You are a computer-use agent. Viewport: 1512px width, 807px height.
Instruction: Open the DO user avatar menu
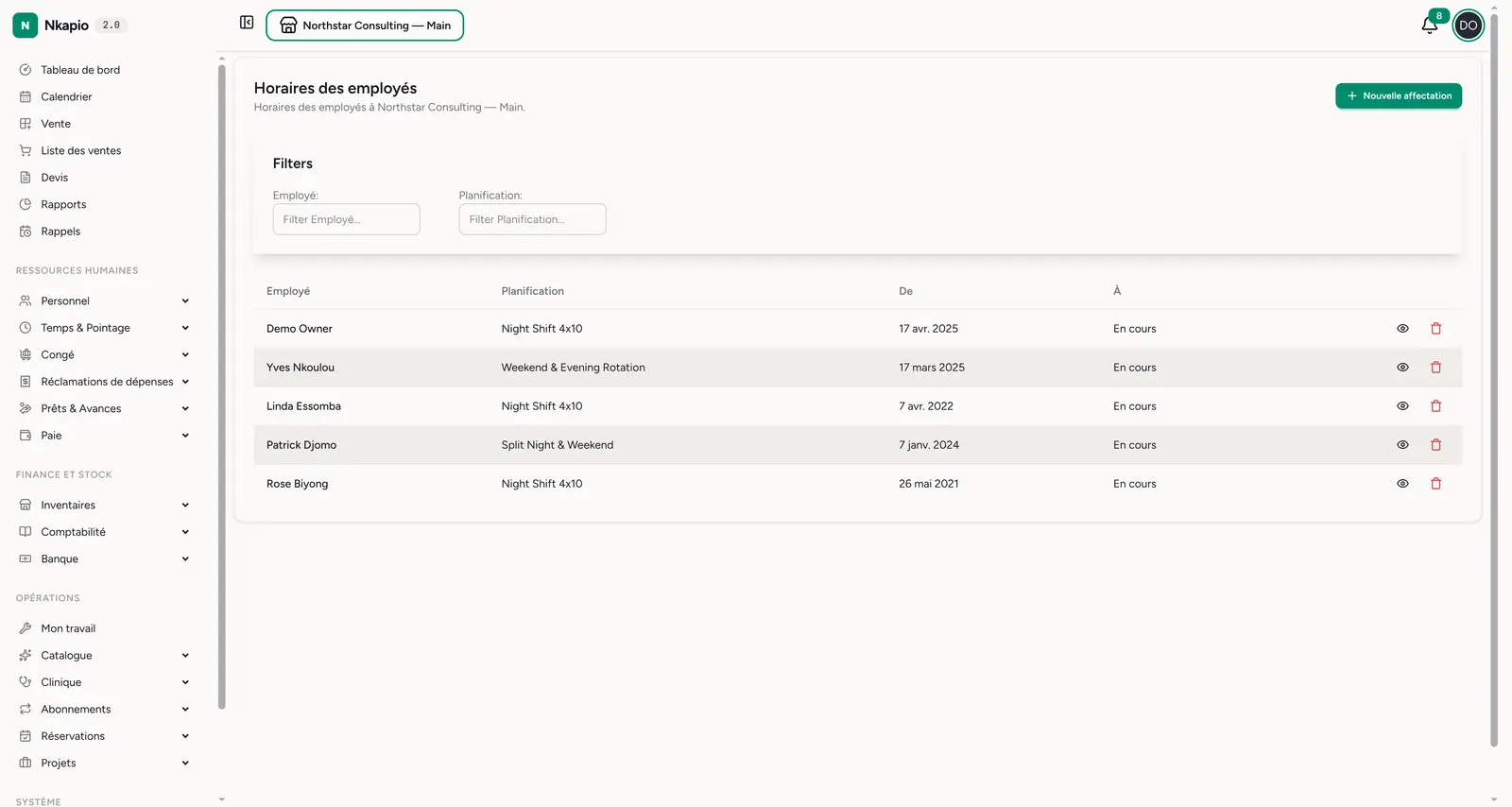coord(1468,26)
